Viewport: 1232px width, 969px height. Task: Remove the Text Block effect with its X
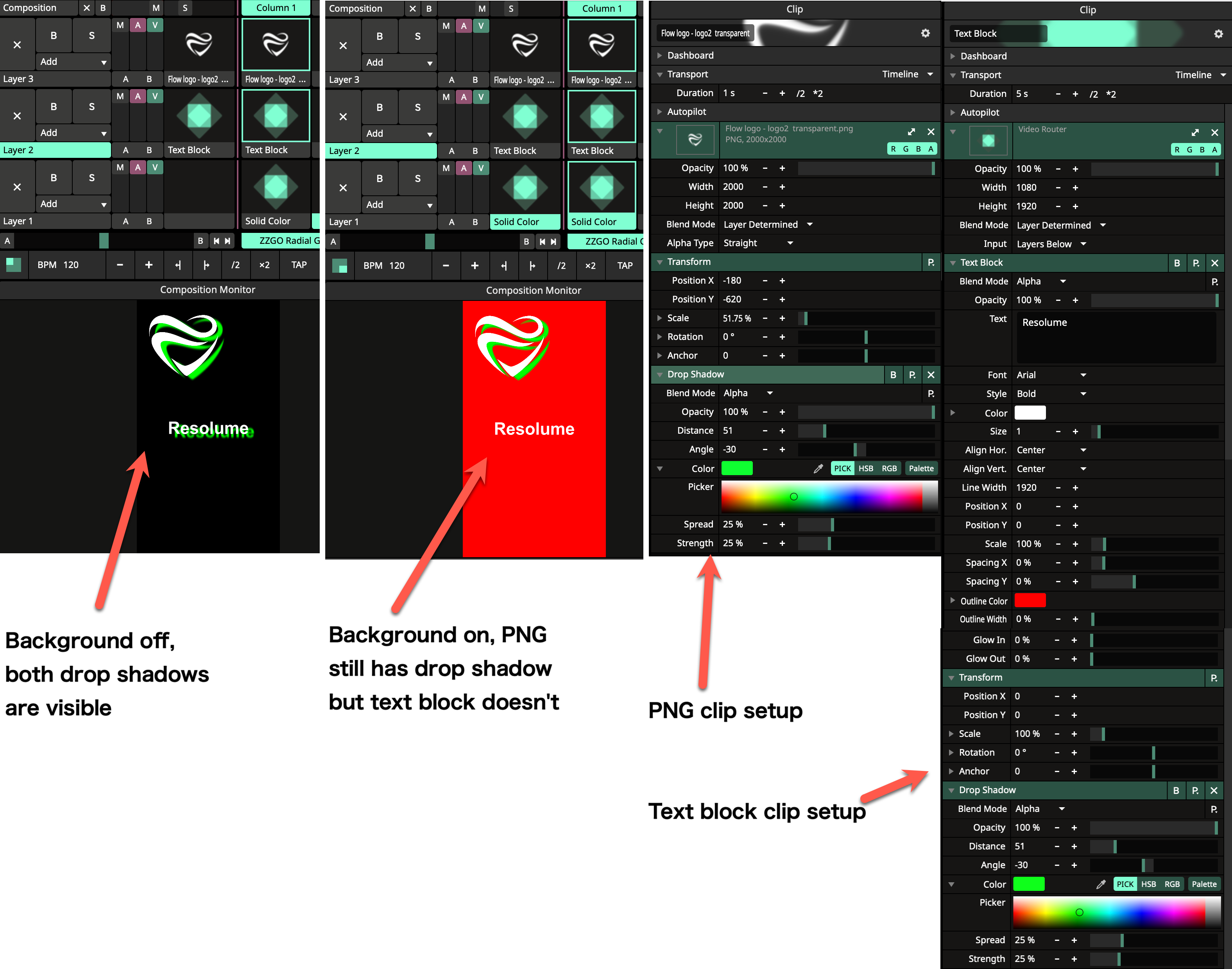click(1214, 263)
